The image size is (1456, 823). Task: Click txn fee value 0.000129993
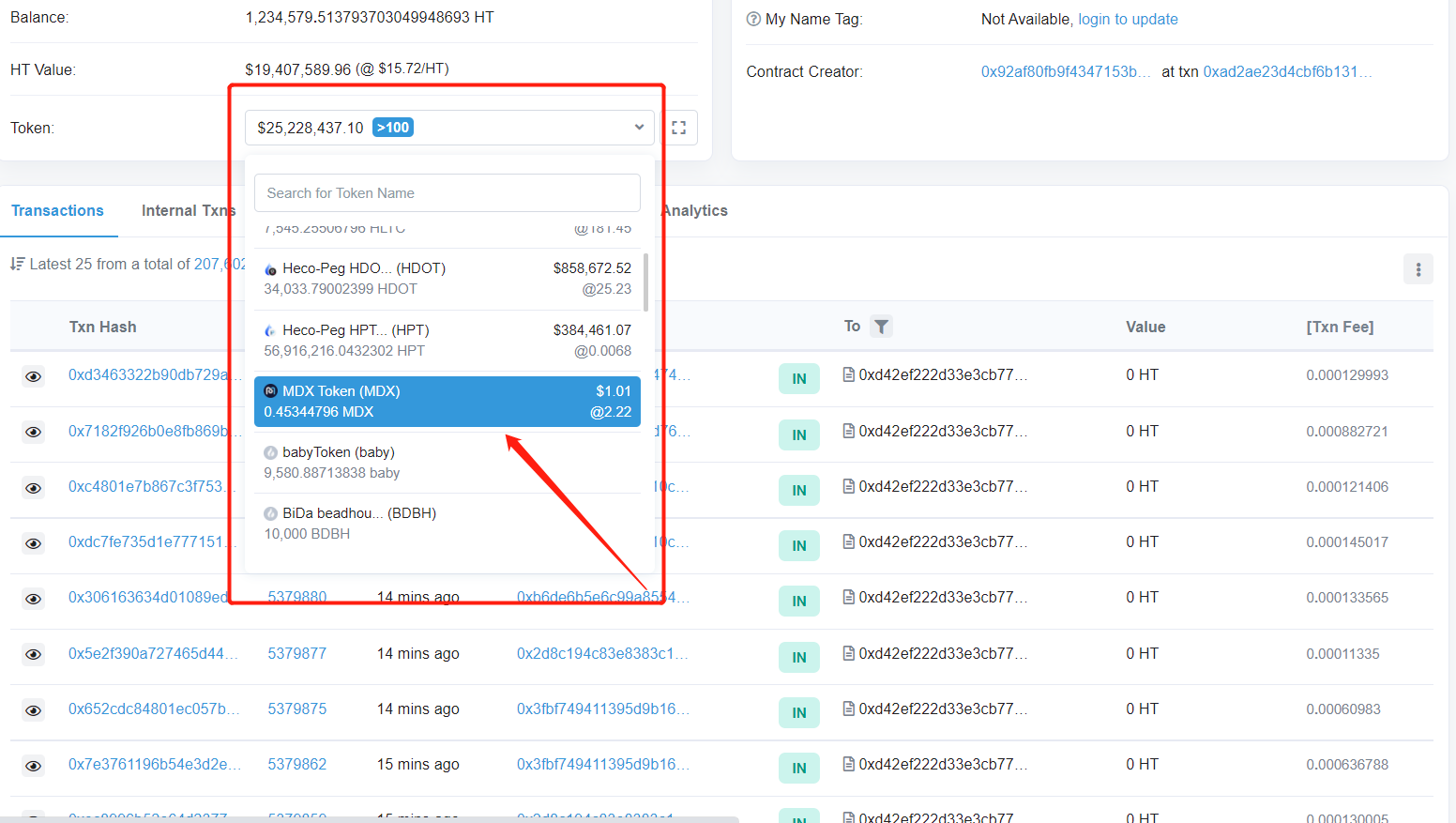tap(1347, 374)
